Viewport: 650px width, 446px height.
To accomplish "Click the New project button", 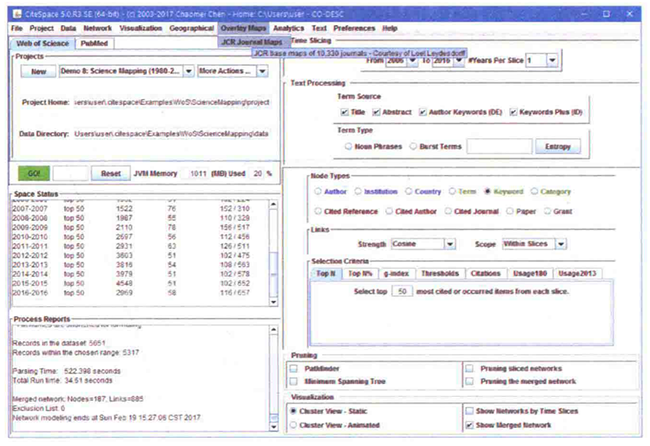I will point(38,72).
